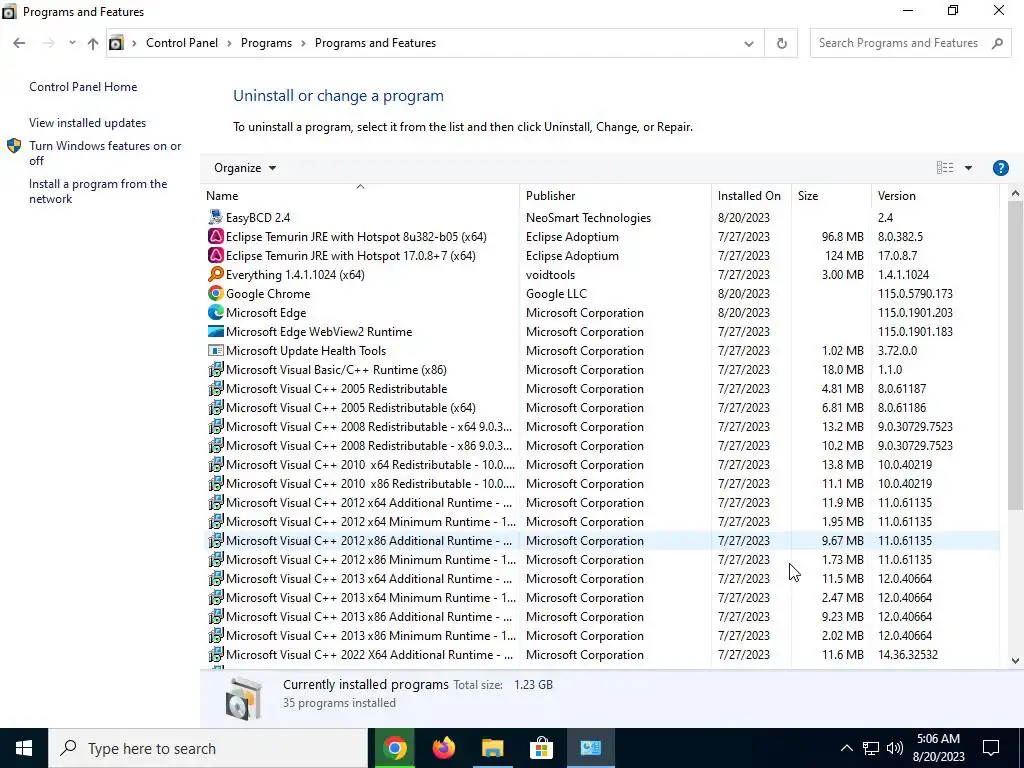Sort by the Size column header
The height and width of the screenshot is (768, 1024).
pyautogui.click(x=830, y=195)
